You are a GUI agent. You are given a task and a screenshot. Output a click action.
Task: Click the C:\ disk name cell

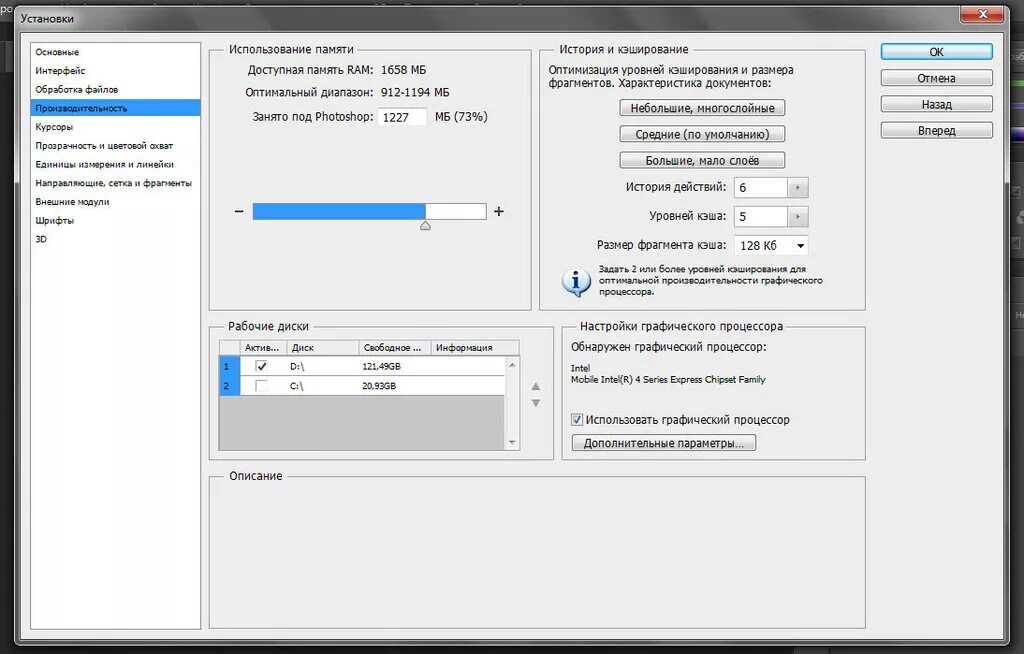pyautogui.click(x=296, y=386)
